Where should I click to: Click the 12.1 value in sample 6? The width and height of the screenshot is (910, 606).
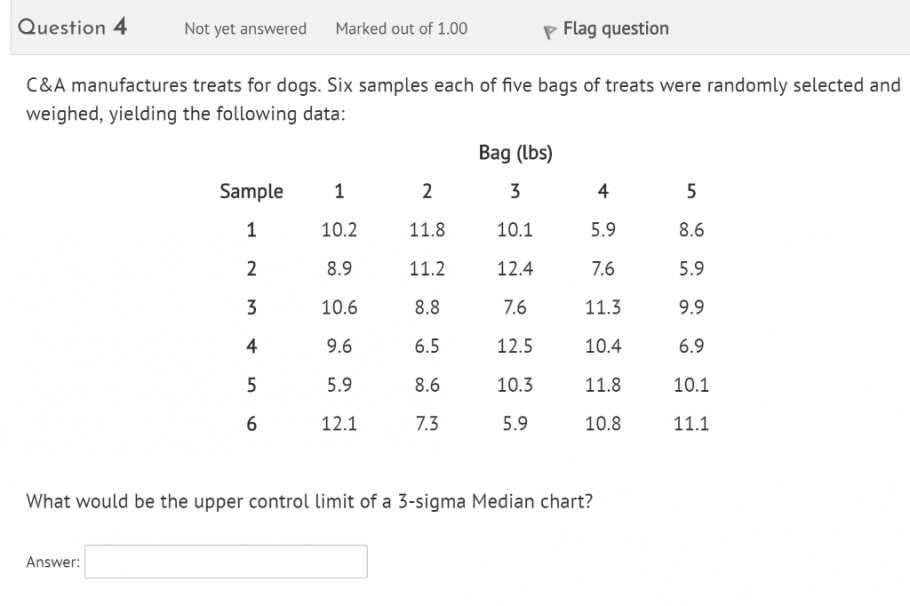pyautogui.click(x=339, y=423)
